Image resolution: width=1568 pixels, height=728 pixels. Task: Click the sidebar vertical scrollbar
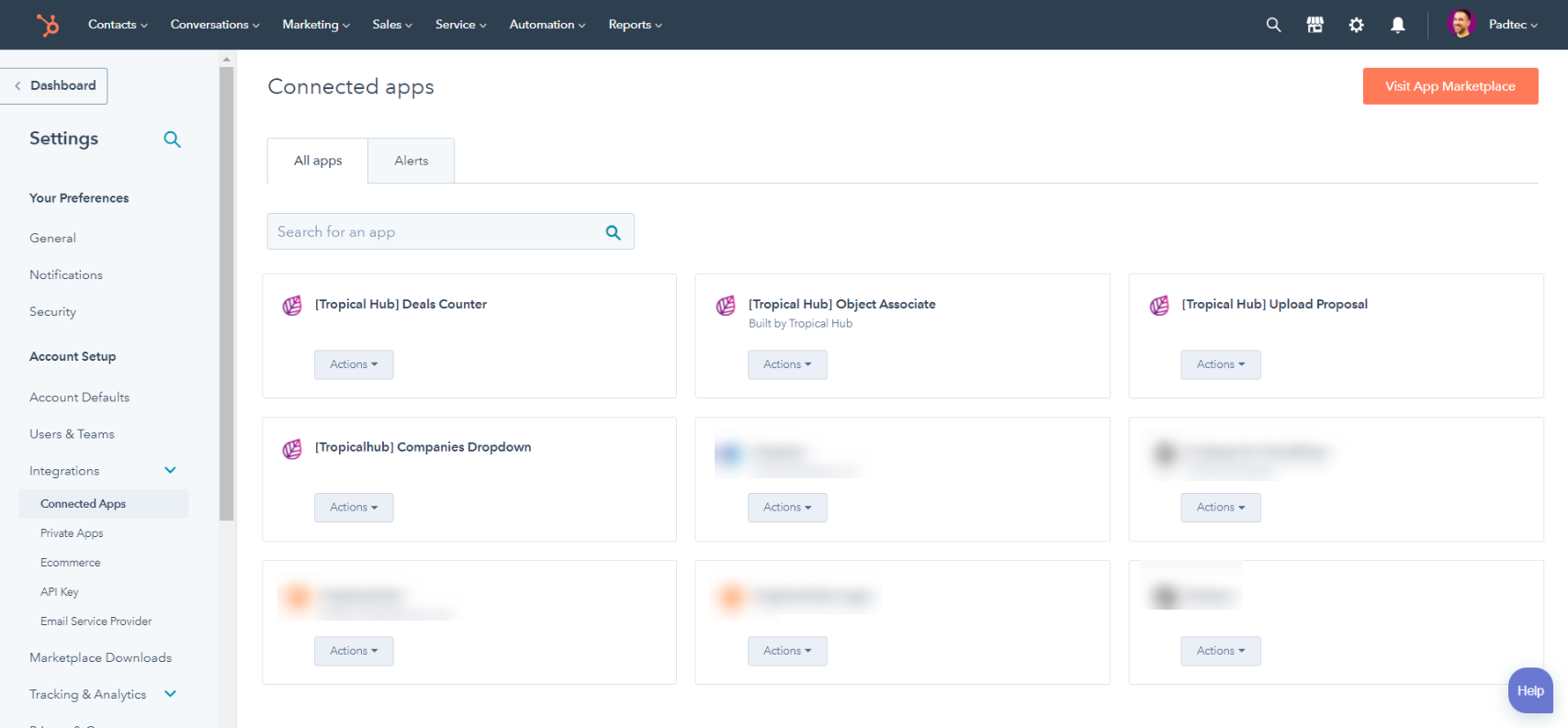227,294
